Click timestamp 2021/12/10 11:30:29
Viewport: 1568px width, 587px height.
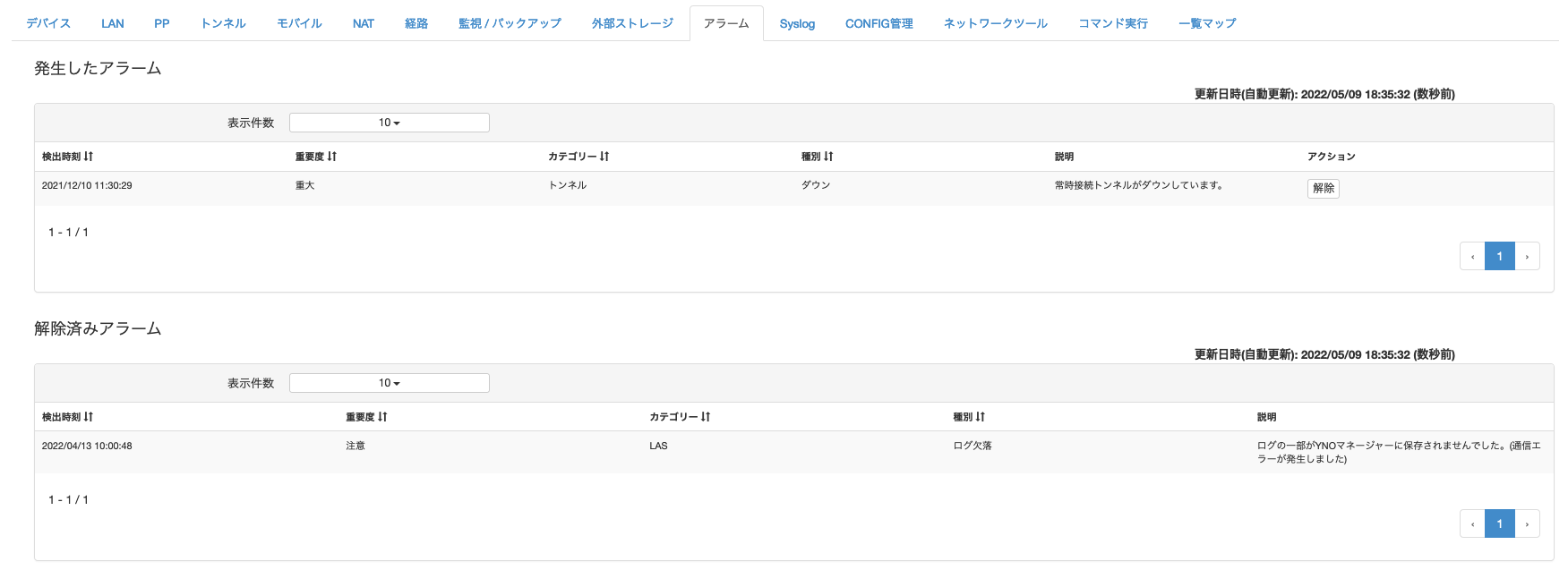click(87, 185)
